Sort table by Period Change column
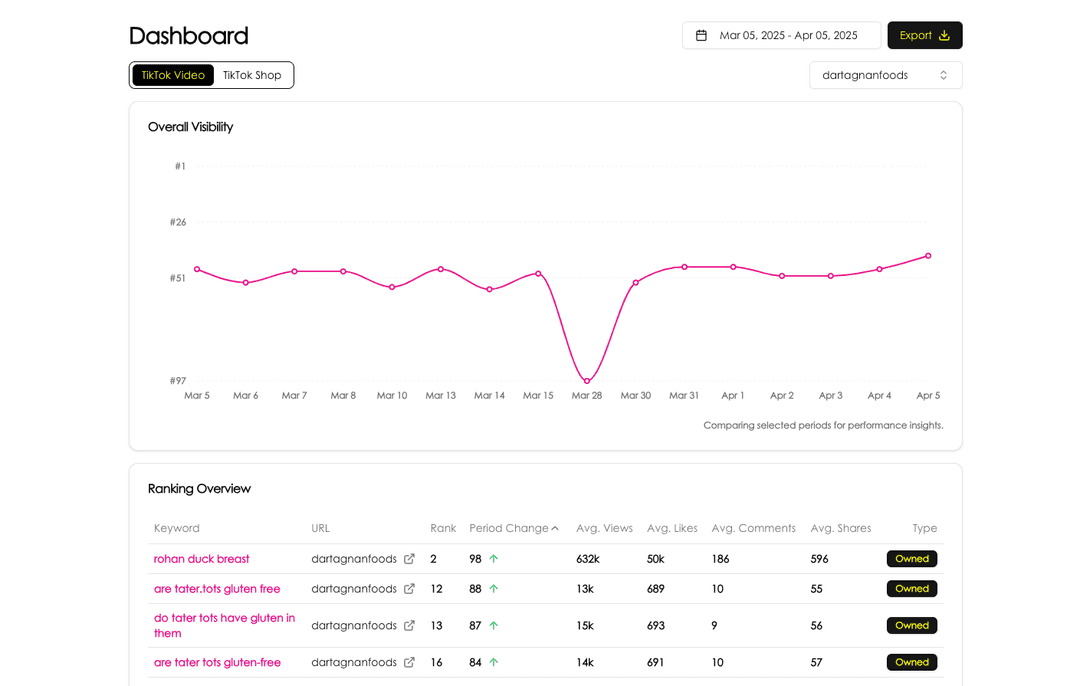Image resolution: width=1080 pixels, height=686 pixels. [x=509, y=528]
